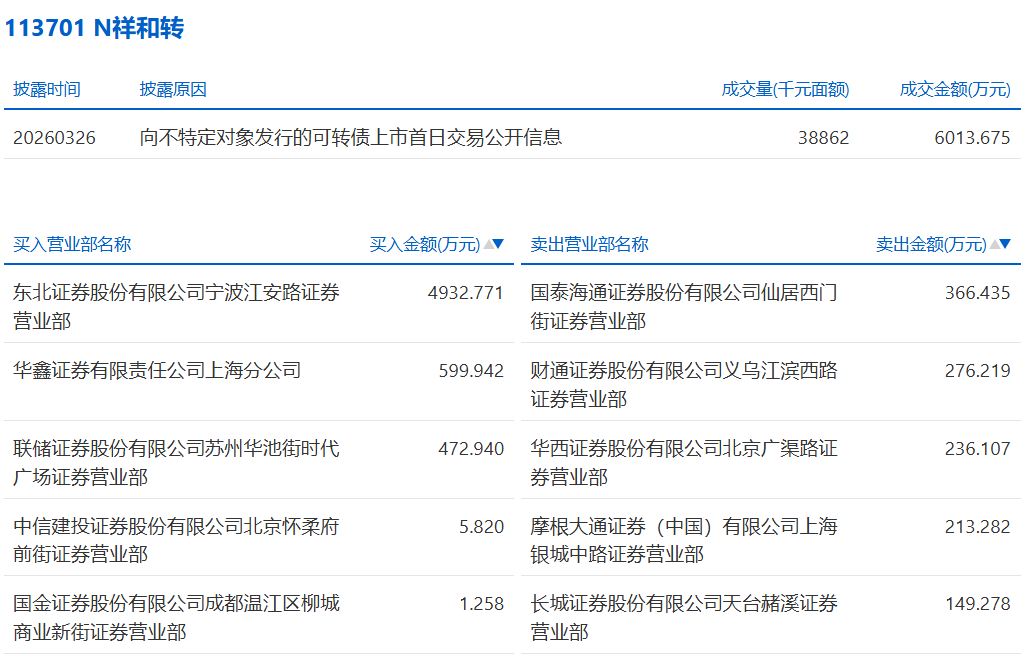Select 东北证券宁波江安路 buyer row

click(176, 306)
